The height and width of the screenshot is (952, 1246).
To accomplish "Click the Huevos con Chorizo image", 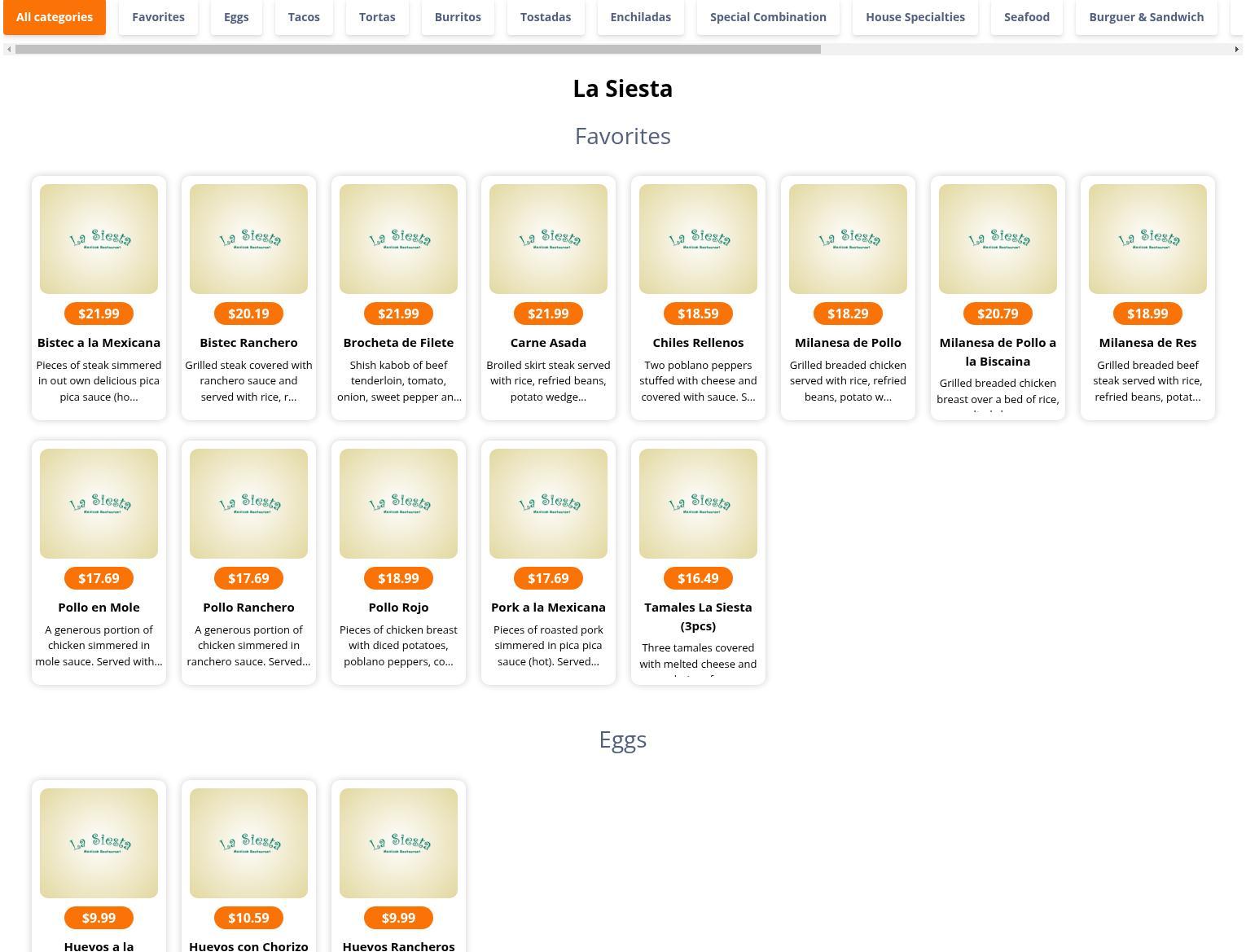I will (248, 843).
